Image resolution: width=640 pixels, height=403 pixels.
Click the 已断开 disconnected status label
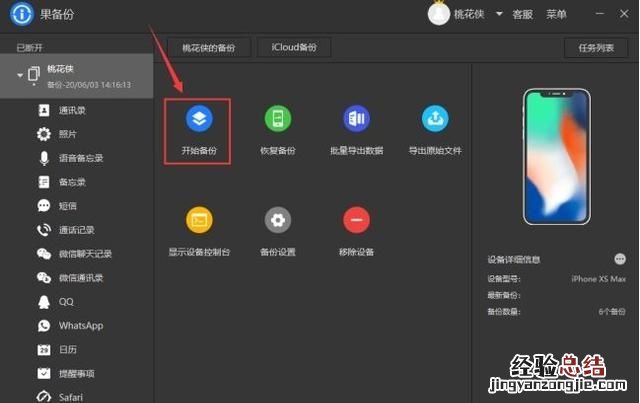[29, 48]
